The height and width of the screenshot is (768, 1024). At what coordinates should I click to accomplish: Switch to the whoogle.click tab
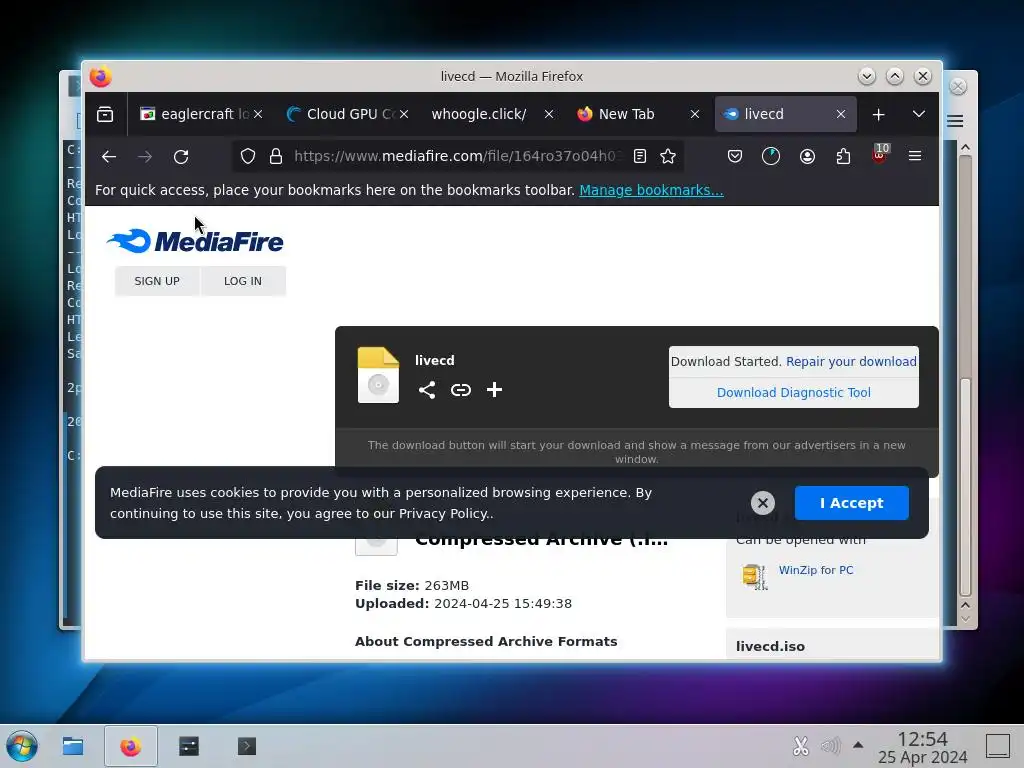[479, 114]
